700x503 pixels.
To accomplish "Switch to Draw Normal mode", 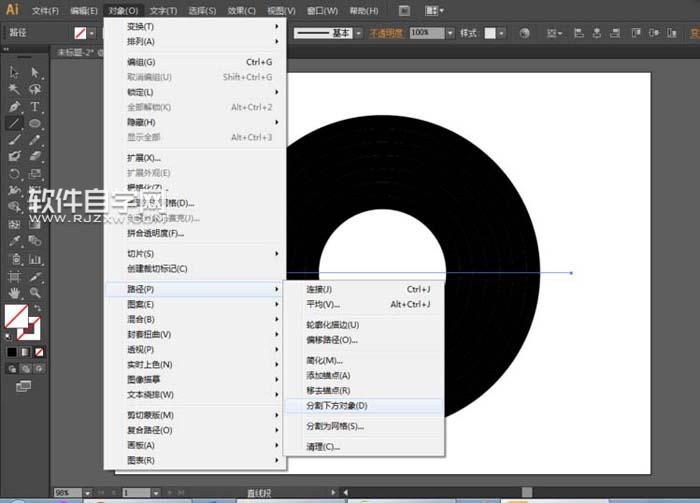I will [12, 369].
